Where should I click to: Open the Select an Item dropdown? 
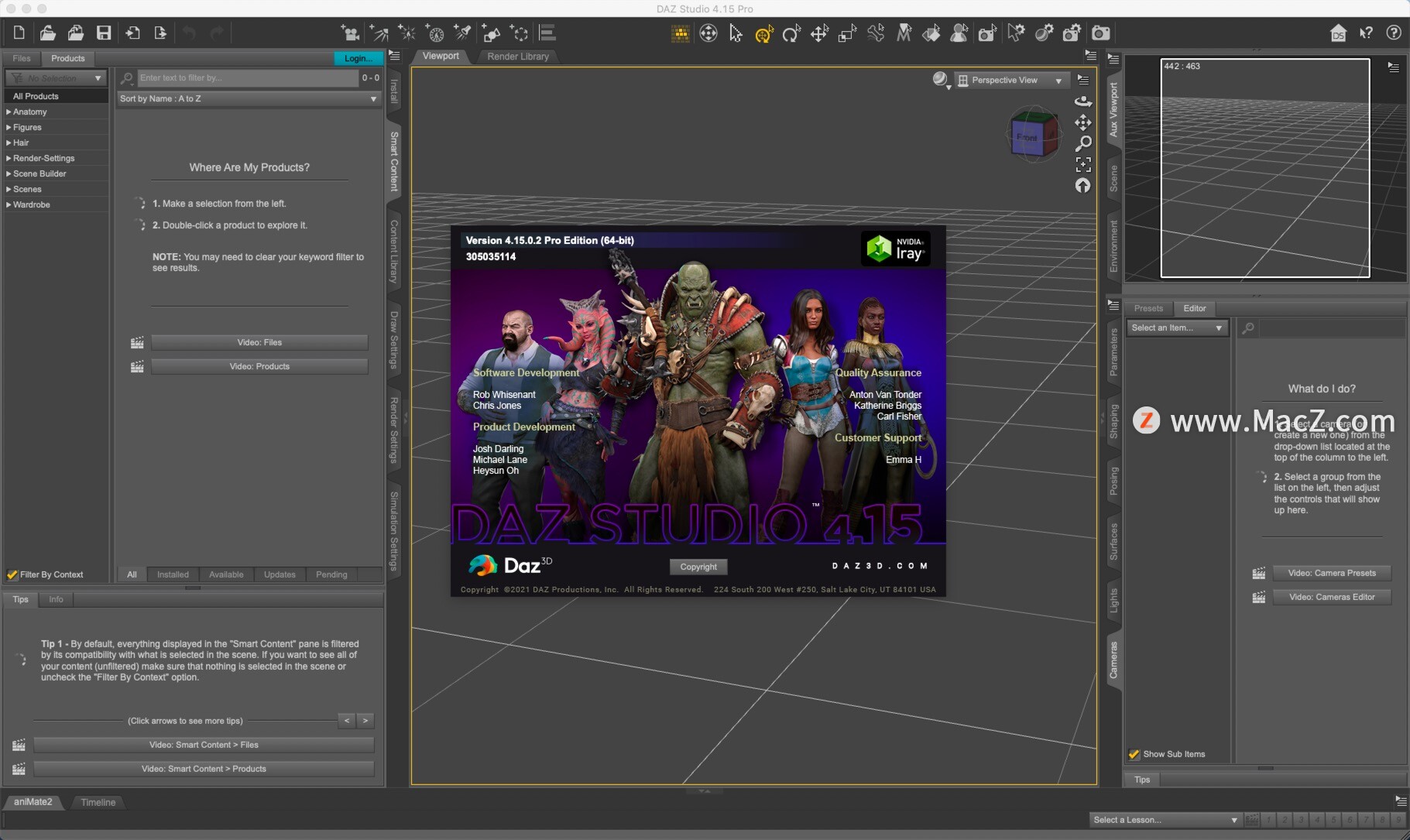(x=1177, y=327)
